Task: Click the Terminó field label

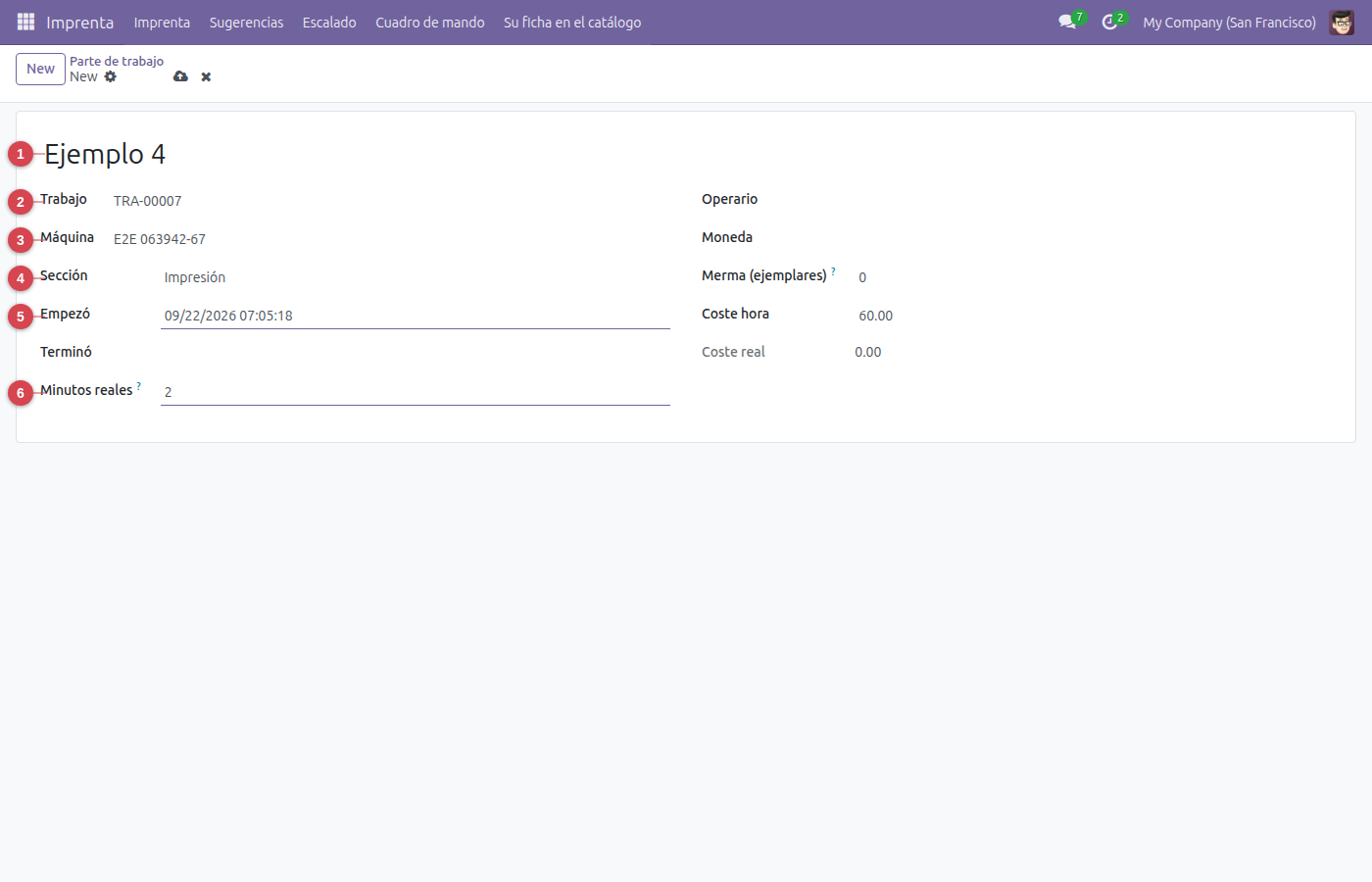Action: pyautogui.click(x=66, y=352)
